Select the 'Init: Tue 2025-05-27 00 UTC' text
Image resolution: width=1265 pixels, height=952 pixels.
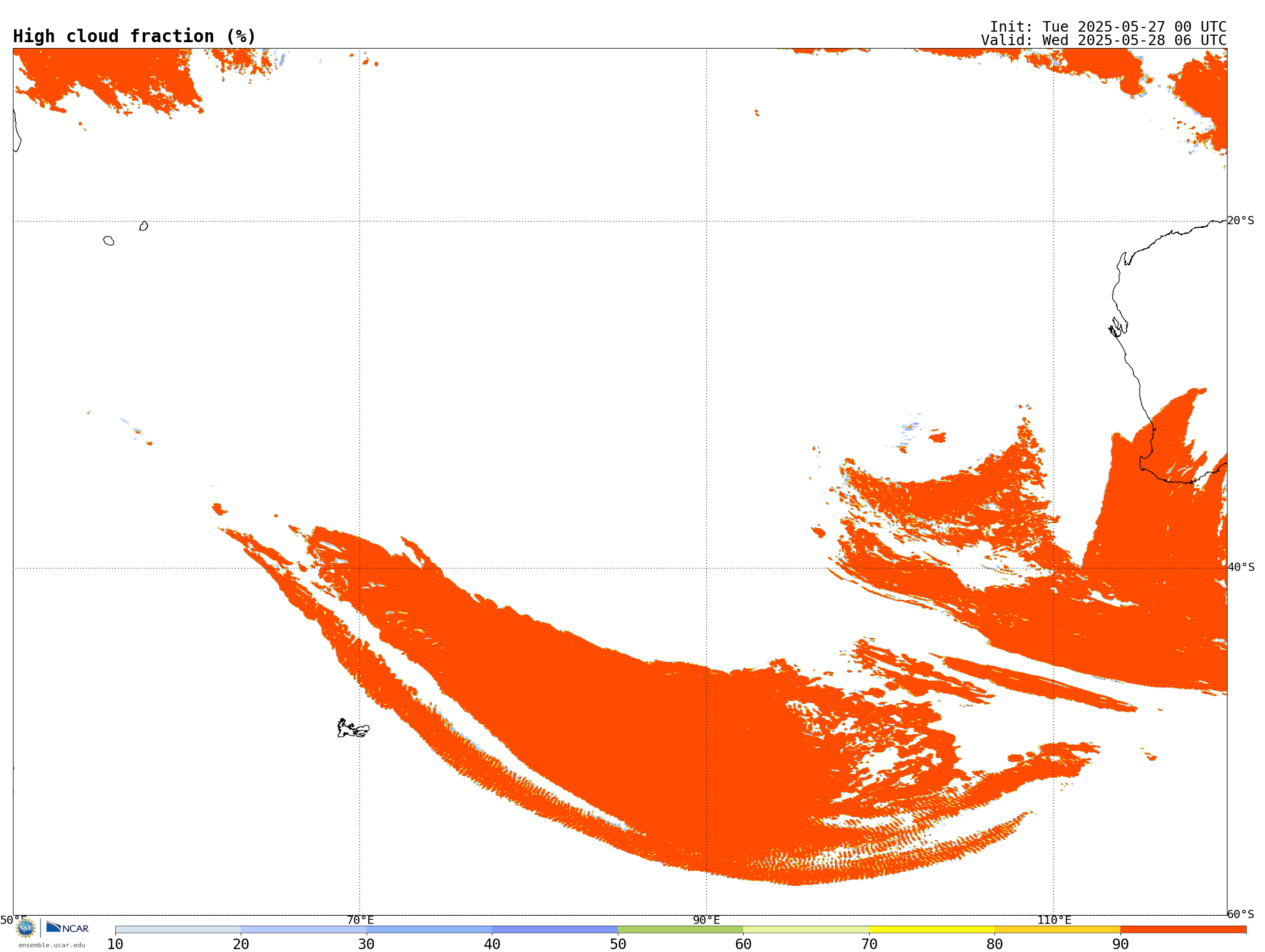tap(1108, 27)
